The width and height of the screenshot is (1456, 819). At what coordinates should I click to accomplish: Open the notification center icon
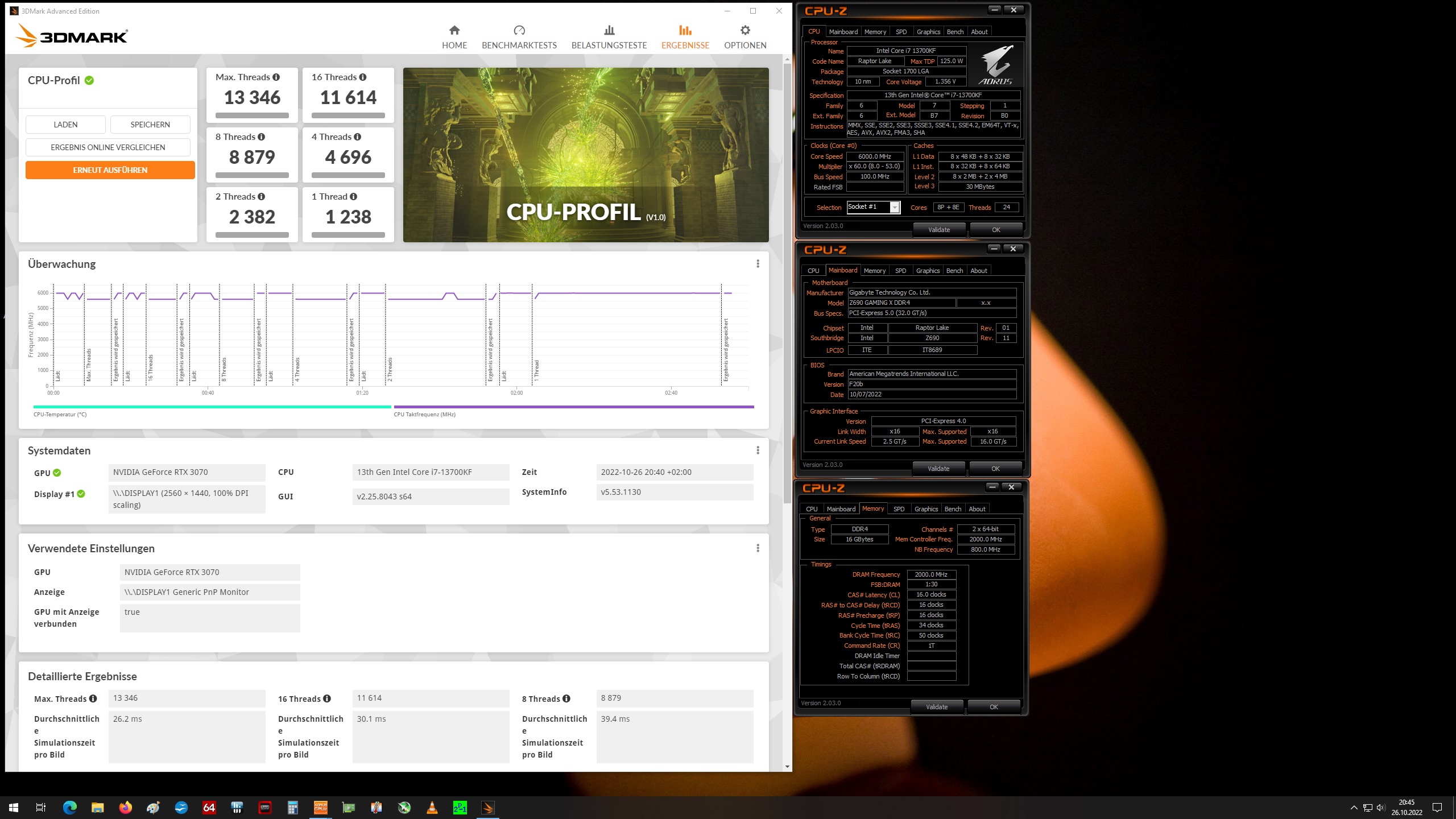[1437, 808]
